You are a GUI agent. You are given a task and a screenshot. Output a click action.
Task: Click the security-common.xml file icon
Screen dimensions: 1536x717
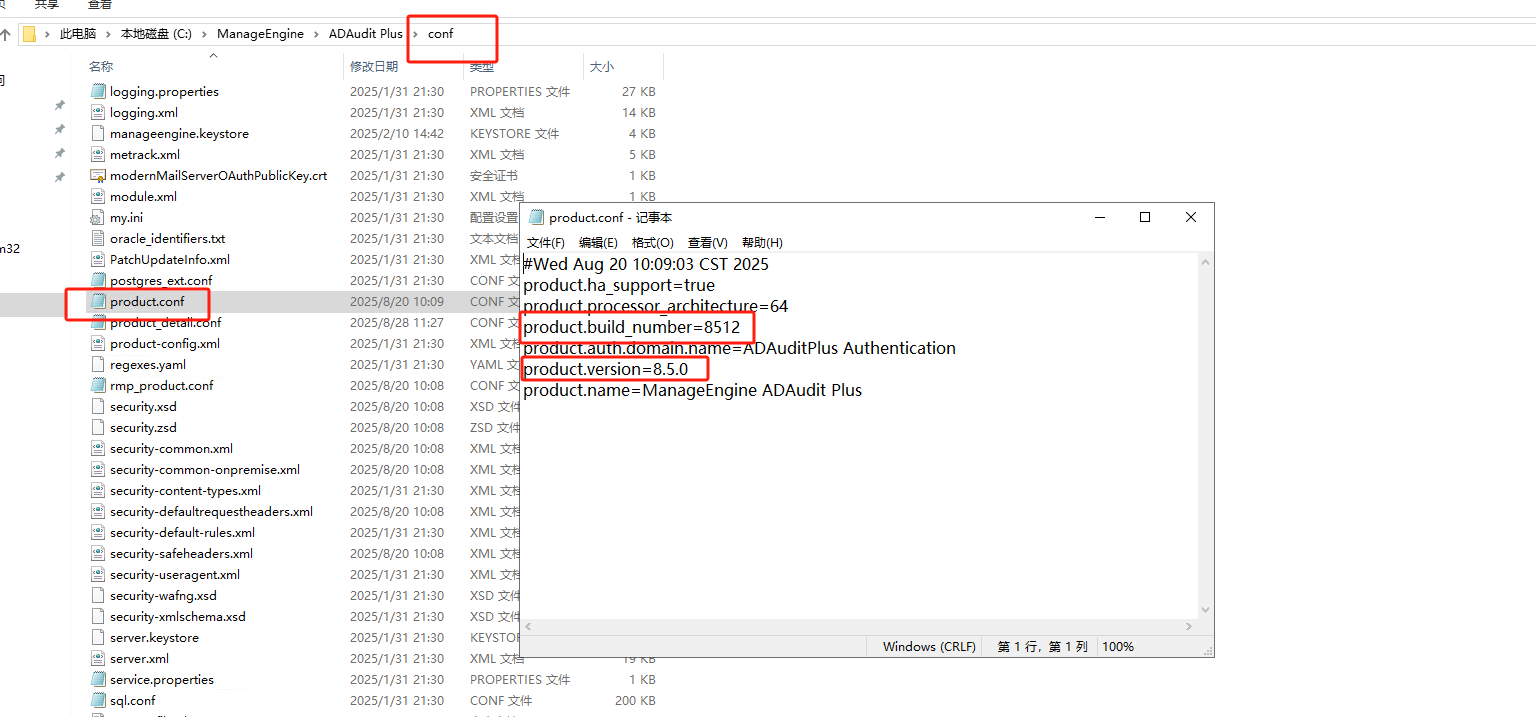pyautogui.click(x=97, y=448)
